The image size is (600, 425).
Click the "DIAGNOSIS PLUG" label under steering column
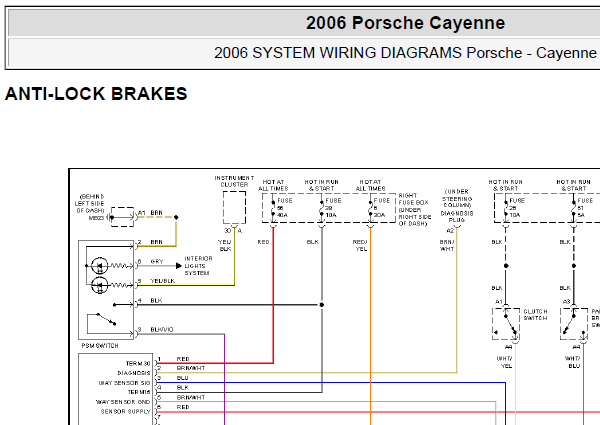(457, 217)
